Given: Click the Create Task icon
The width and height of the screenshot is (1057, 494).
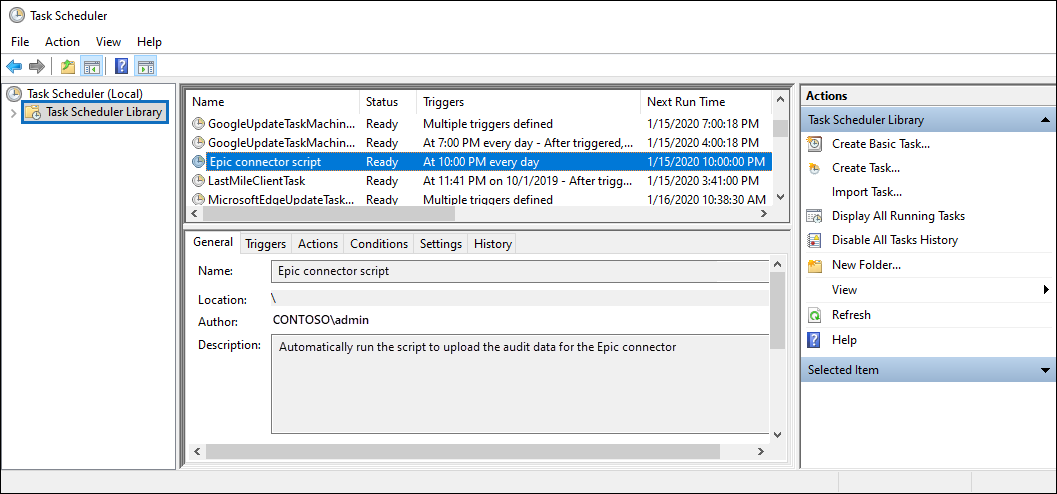Looking at the screenshot, I should tap(815, 168).
